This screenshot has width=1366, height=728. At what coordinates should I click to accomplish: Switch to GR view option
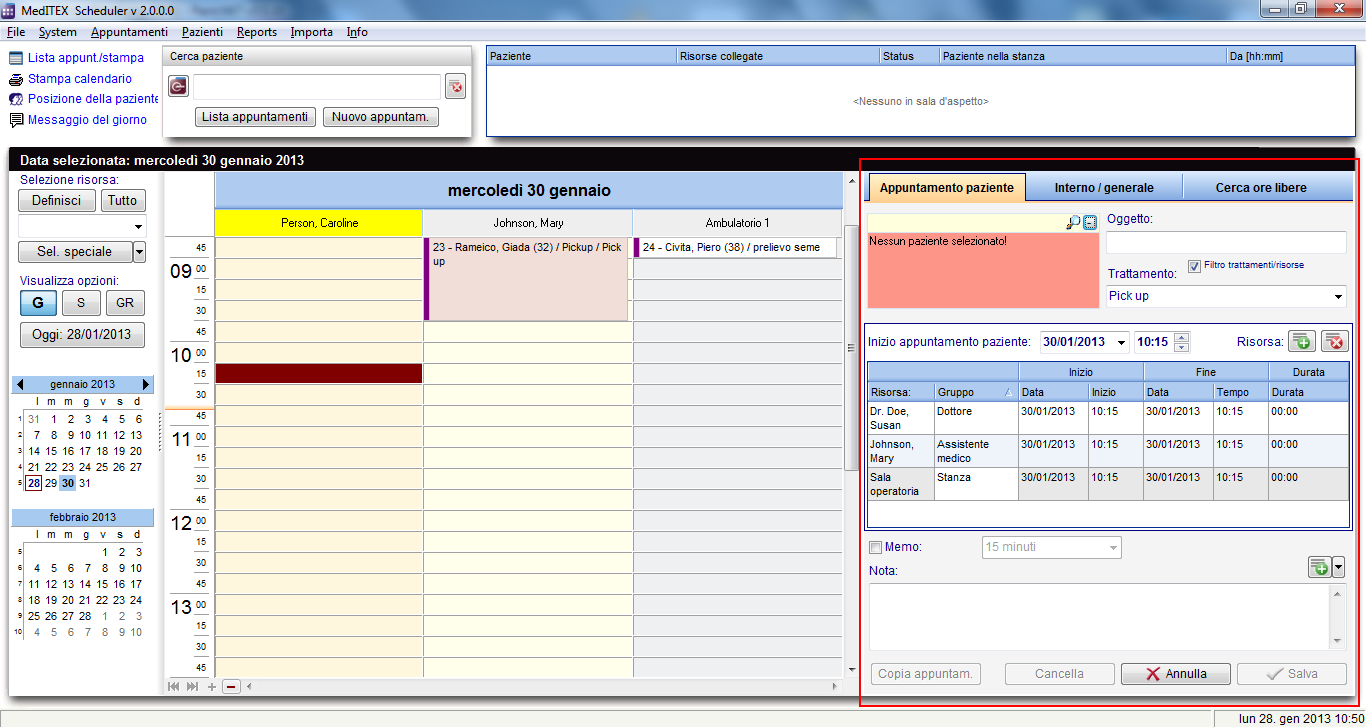125,303
